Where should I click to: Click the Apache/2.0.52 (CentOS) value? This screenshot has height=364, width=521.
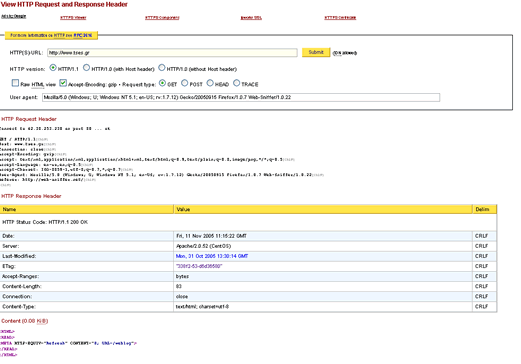point(203,246)
